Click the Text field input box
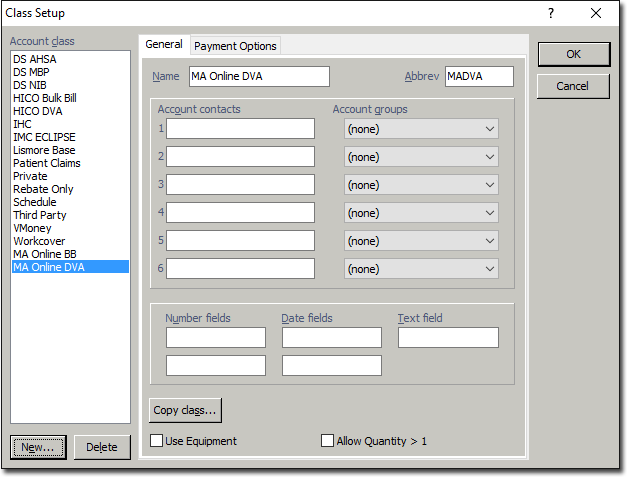Viewport: 627px width, 477px height. pos(448,338)
